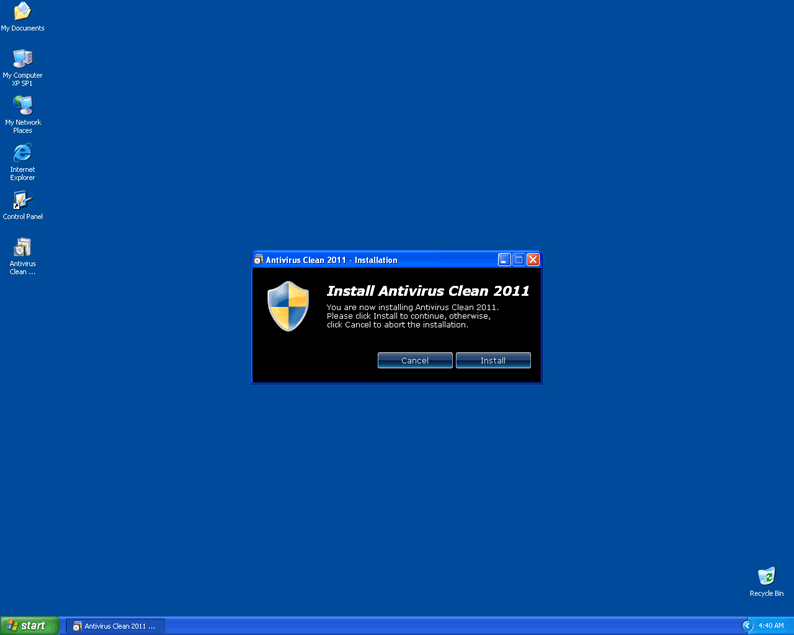The image size is (794, 635).
Task: Click the shield icon in the installer
Action: coord(288,306)
